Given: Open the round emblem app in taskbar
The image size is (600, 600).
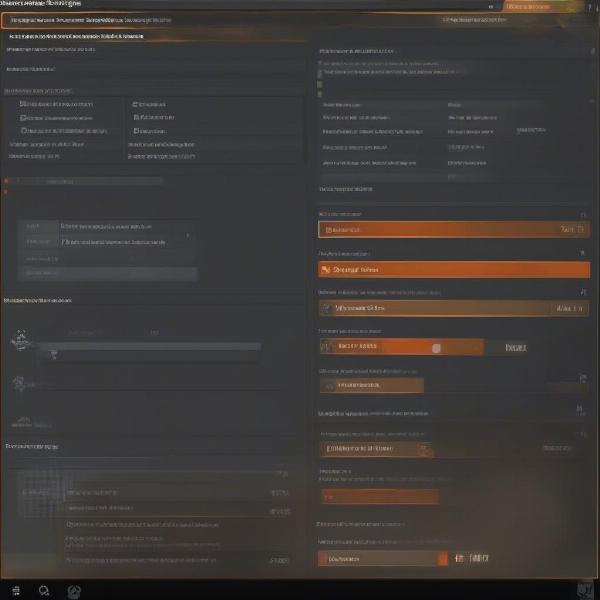Looking at the screenshot, I should 74,591.
